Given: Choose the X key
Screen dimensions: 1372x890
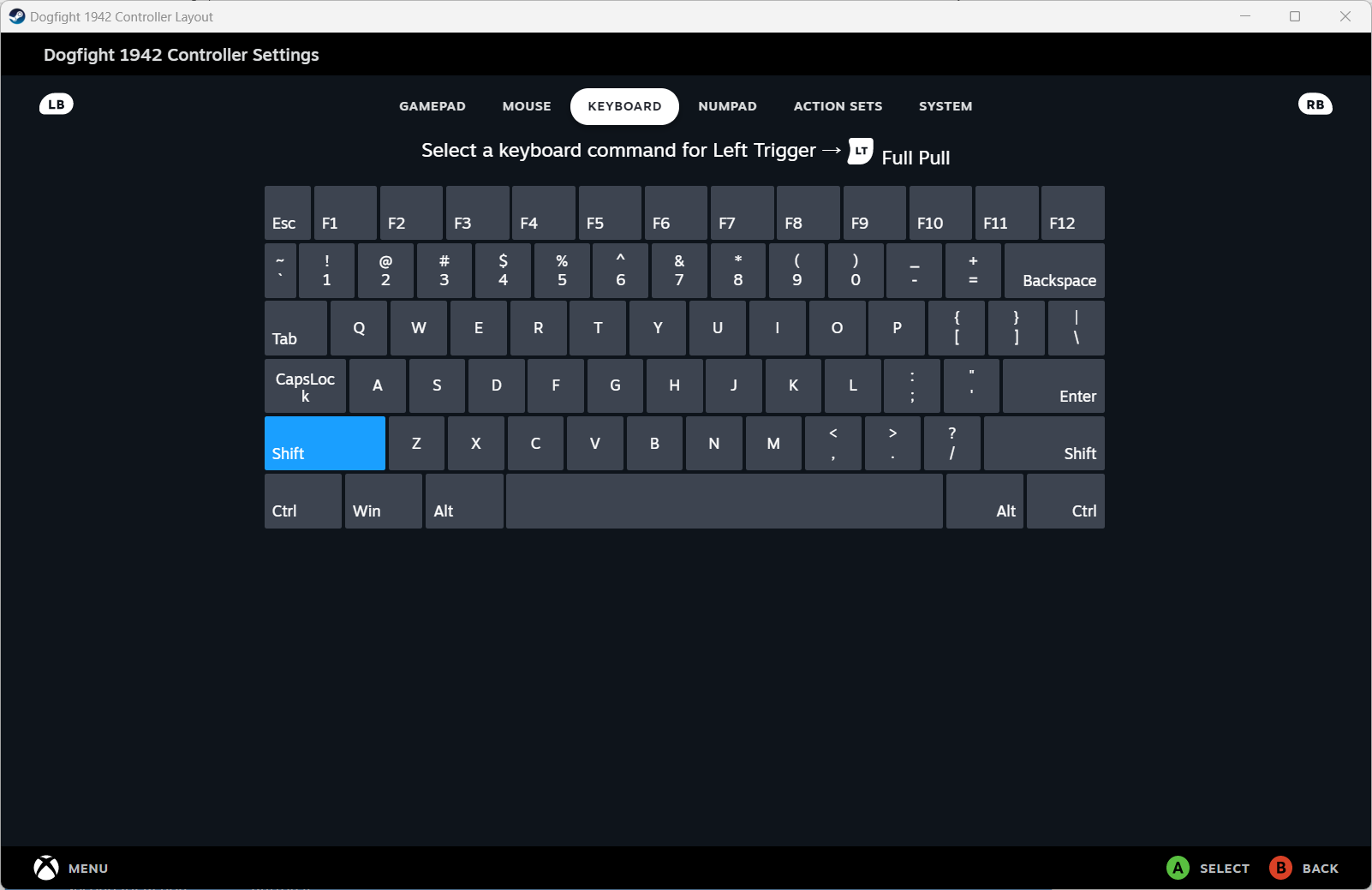Looking at the screenshot, I should (x=476, y=444).
